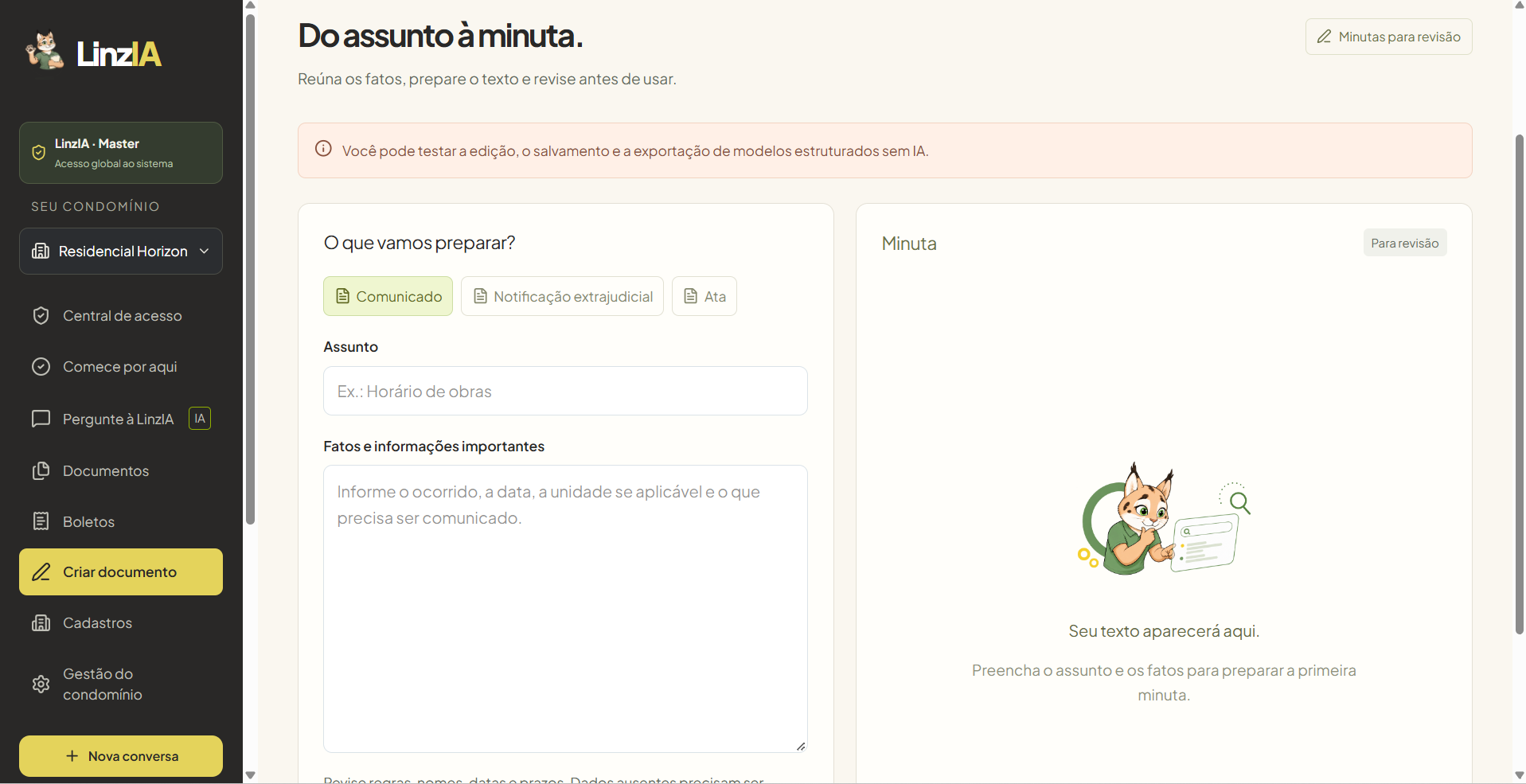Go to Comece por aqui

point(121,367)
